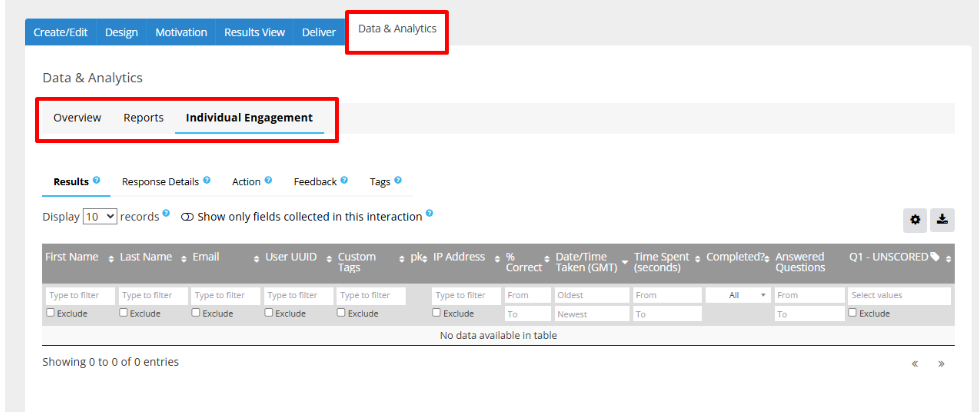This screenshot has height=414, width=979.
Task: Click help icon next to Results tab
Action: point(97,181)
